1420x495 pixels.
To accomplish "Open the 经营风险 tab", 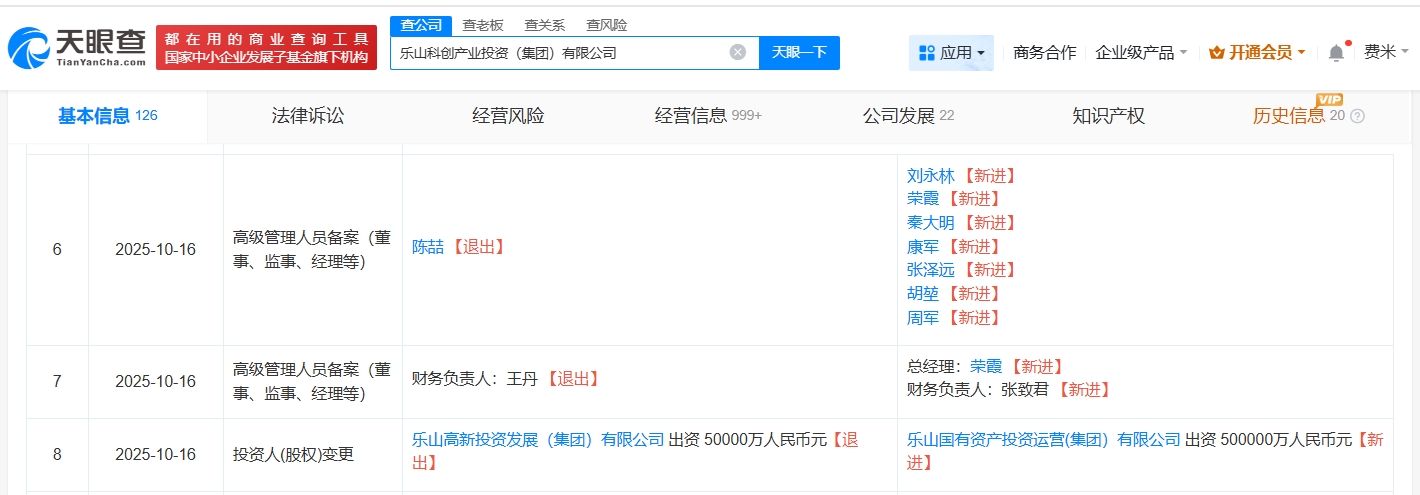I will pos(508,116).
